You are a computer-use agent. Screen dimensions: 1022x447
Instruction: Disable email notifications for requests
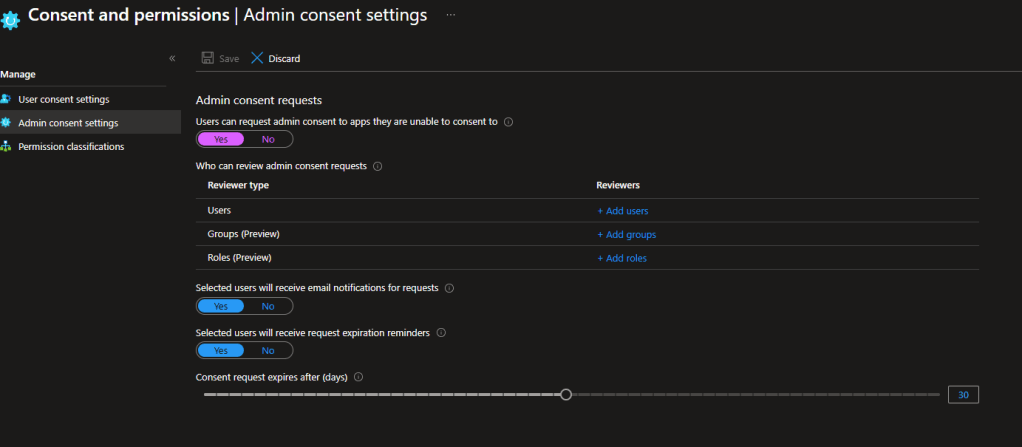(268, 306)
